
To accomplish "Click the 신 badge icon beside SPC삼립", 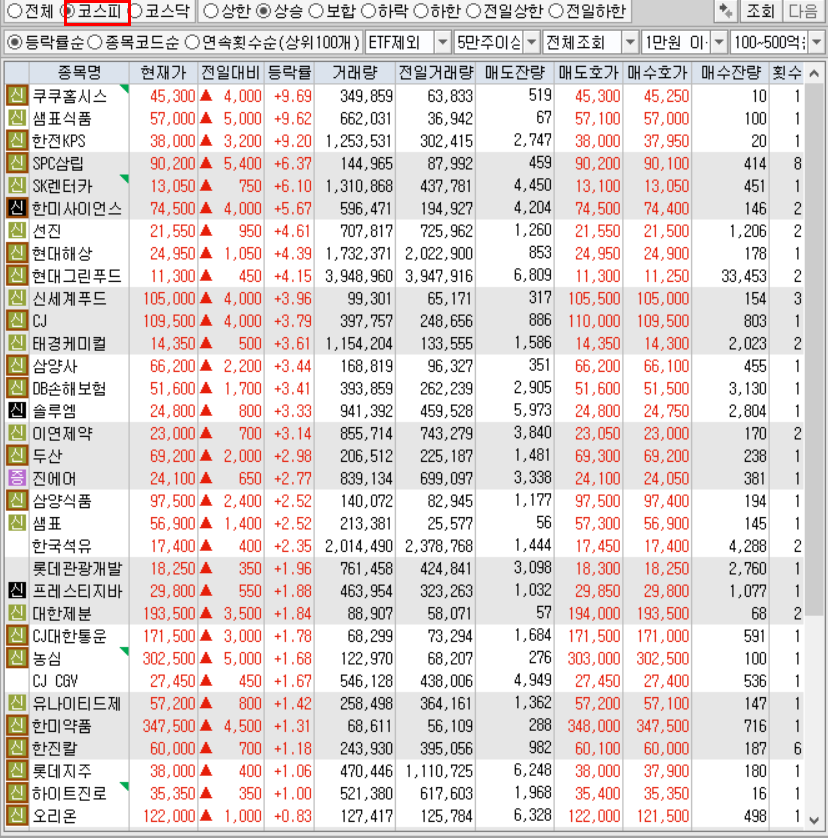I will [17, 163].
